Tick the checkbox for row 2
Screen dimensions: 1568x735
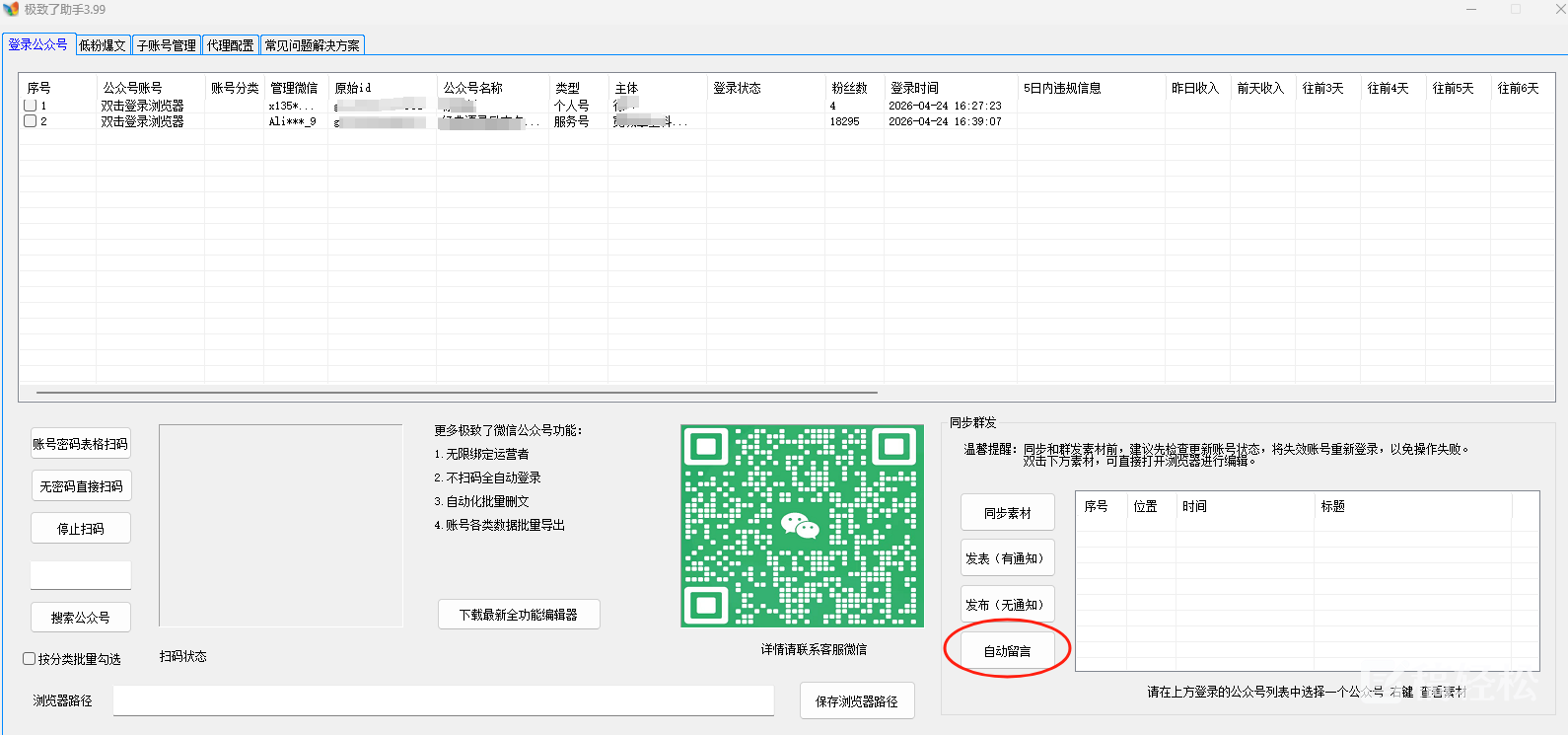tap(30, 121)
